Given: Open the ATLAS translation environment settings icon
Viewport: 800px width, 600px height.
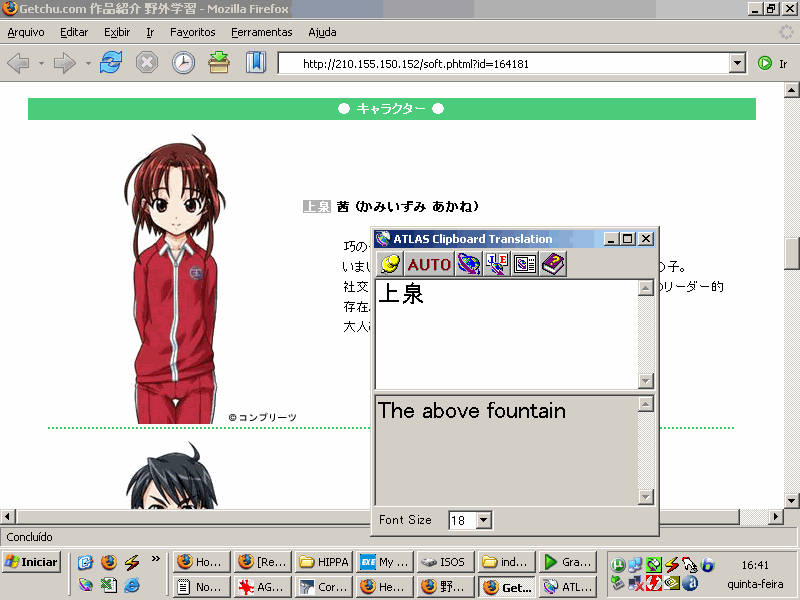Looking at the screenshot, I should tap(524, 264).
